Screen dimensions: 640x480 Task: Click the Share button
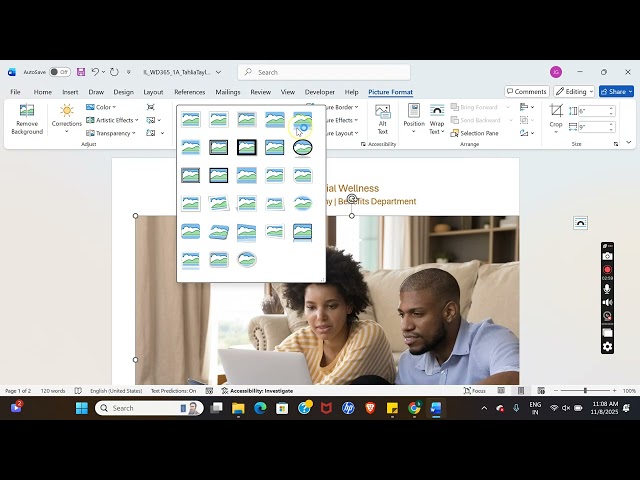(616, 91)
